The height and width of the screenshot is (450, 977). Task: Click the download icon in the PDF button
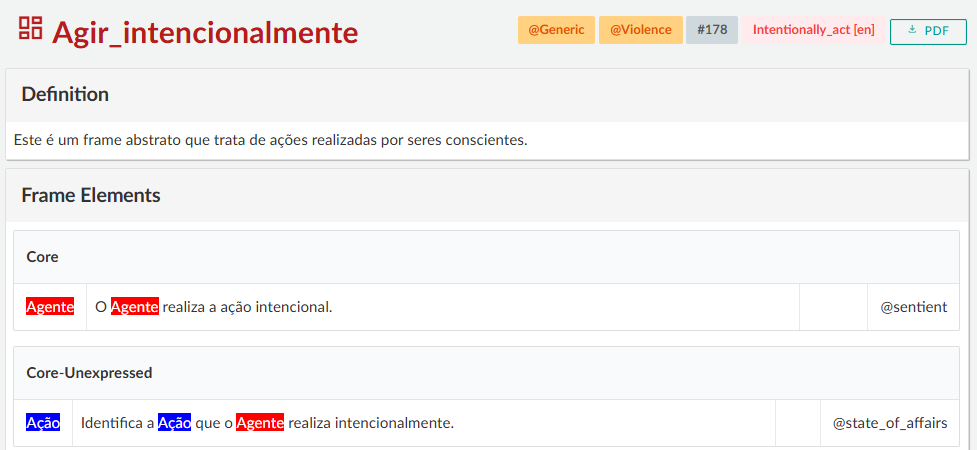tap(912, 30)
